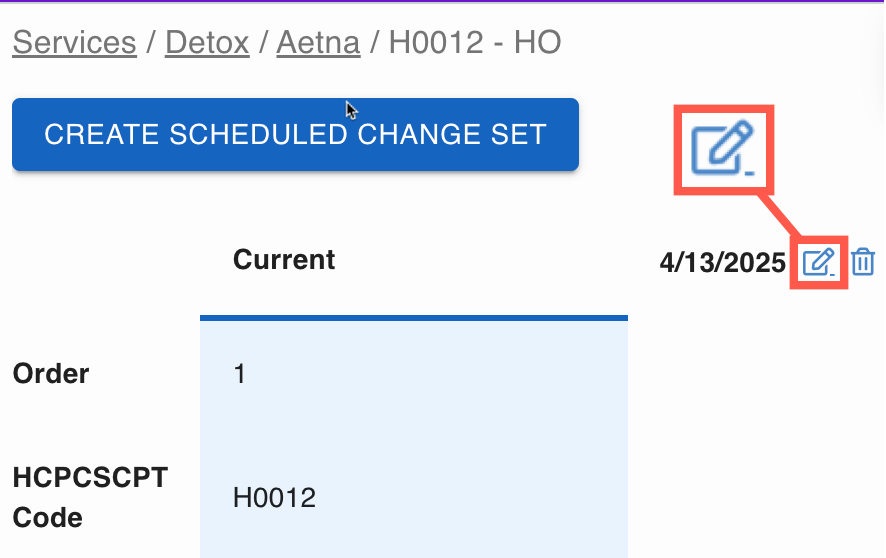
Task: Click the small edit icon beside 4/13/2025
Action: (818, 262)
